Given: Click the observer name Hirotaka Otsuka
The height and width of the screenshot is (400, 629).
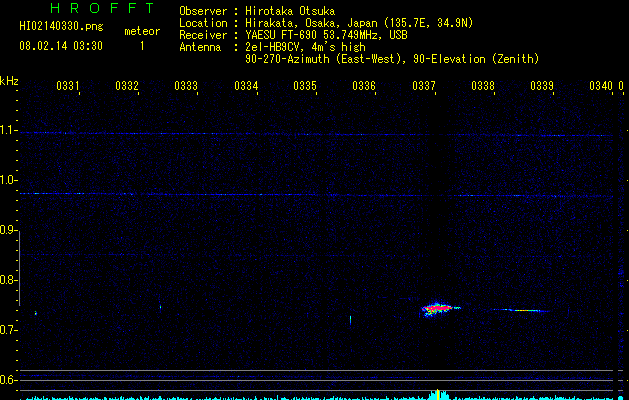Looking at the screenshot, I should pyautogui.click(x=290, y=11).
